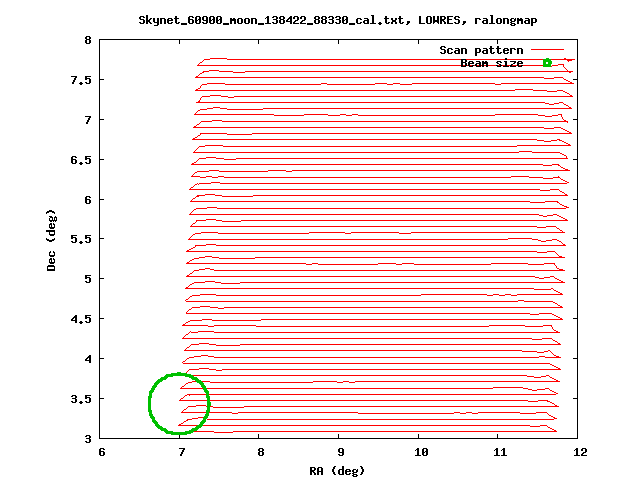Click the y-axis tick label 5
The height and width of the screenshot is (480, 640).
coord(88,279)
